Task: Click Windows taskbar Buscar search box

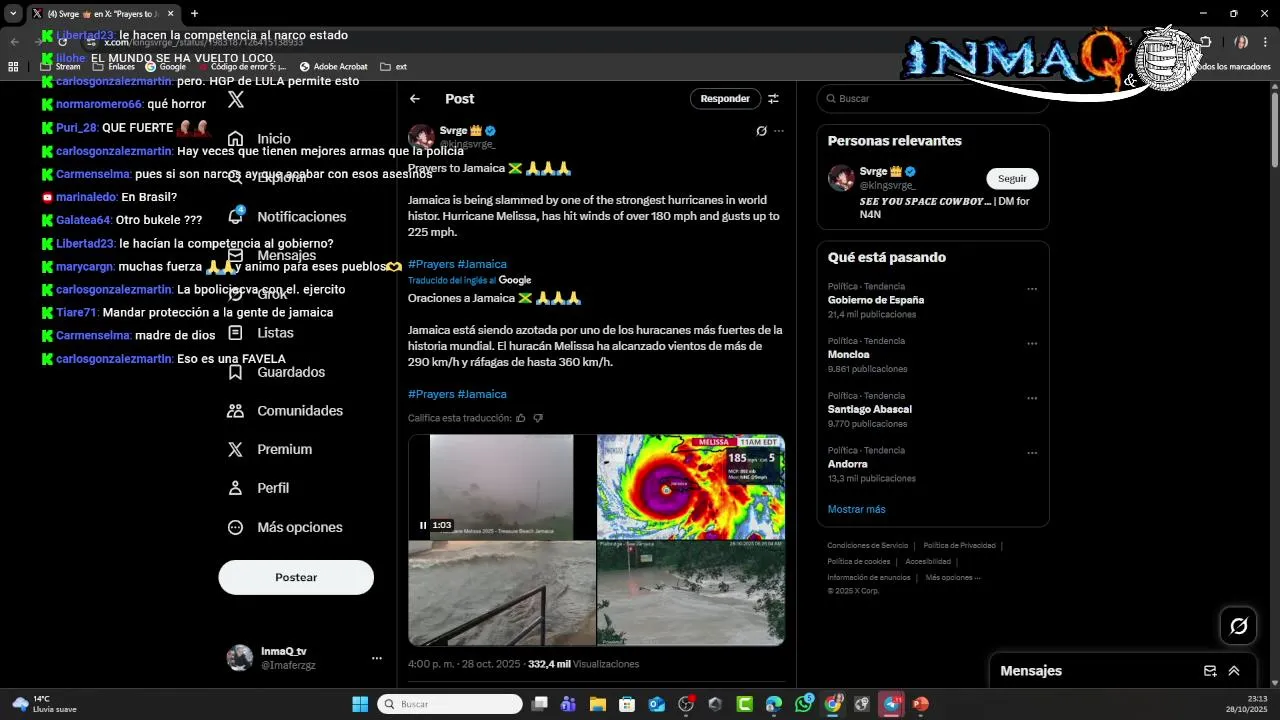Action: click(x=450, y=704)
